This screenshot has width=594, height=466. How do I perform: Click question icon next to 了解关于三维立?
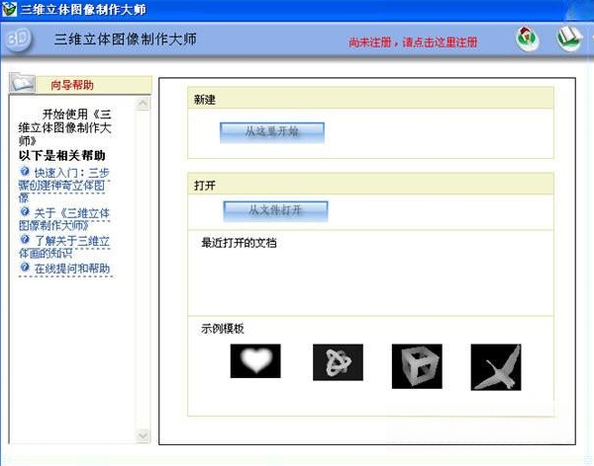click(x=25, y=239)
